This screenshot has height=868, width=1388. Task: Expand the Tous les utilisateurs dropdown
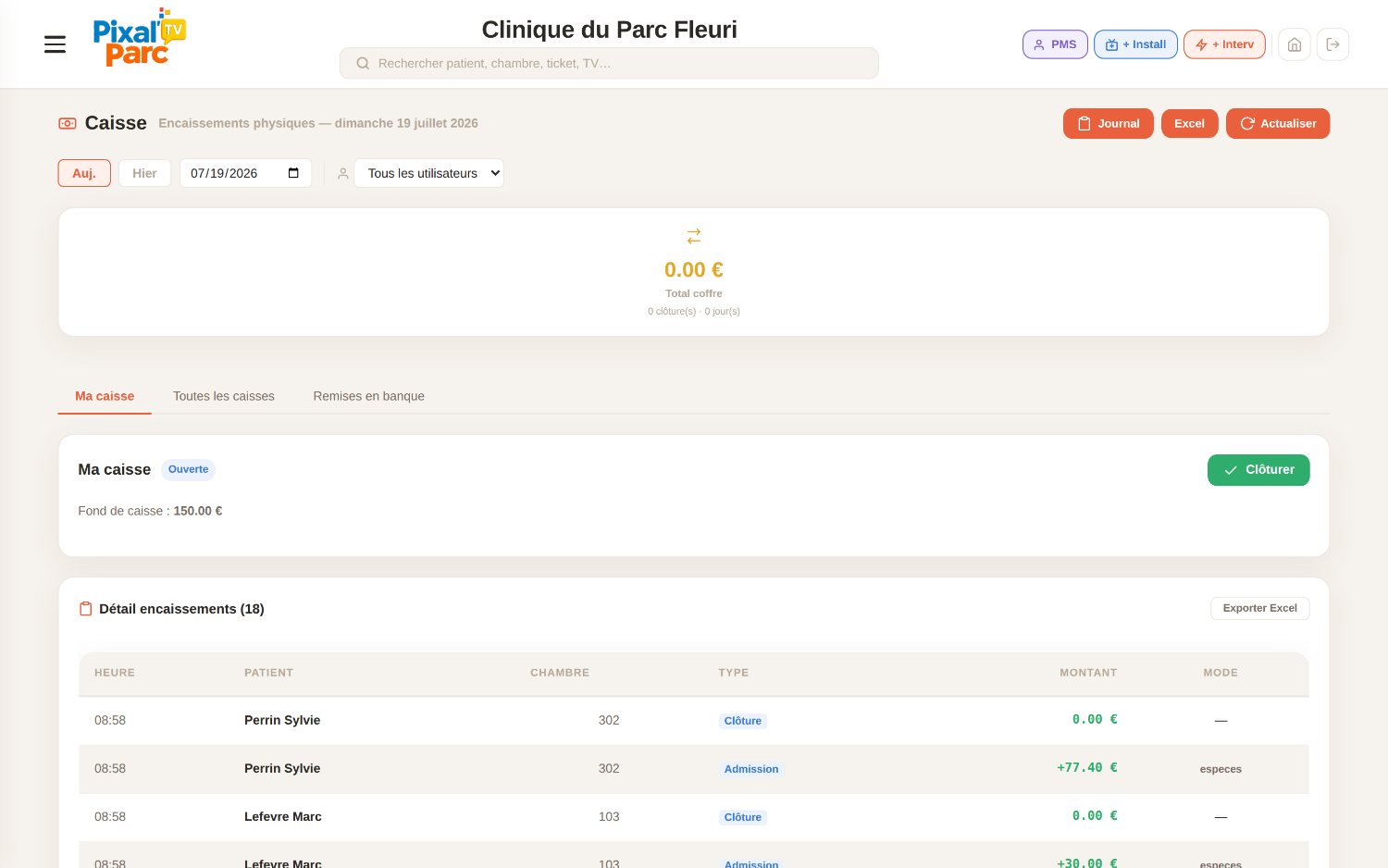pos(429,173)
